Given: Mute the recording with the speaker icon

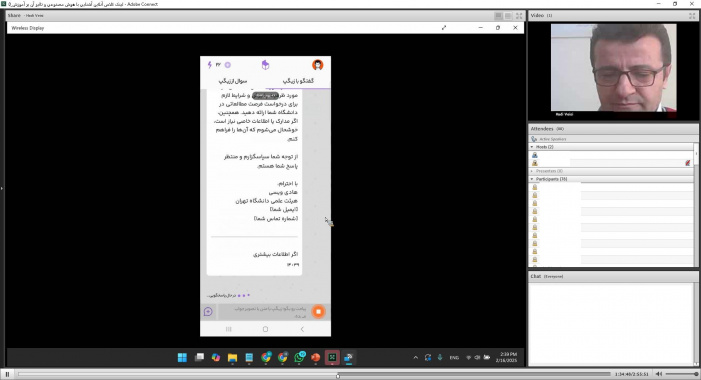Looking at the screenshot, I should point(659,374).
